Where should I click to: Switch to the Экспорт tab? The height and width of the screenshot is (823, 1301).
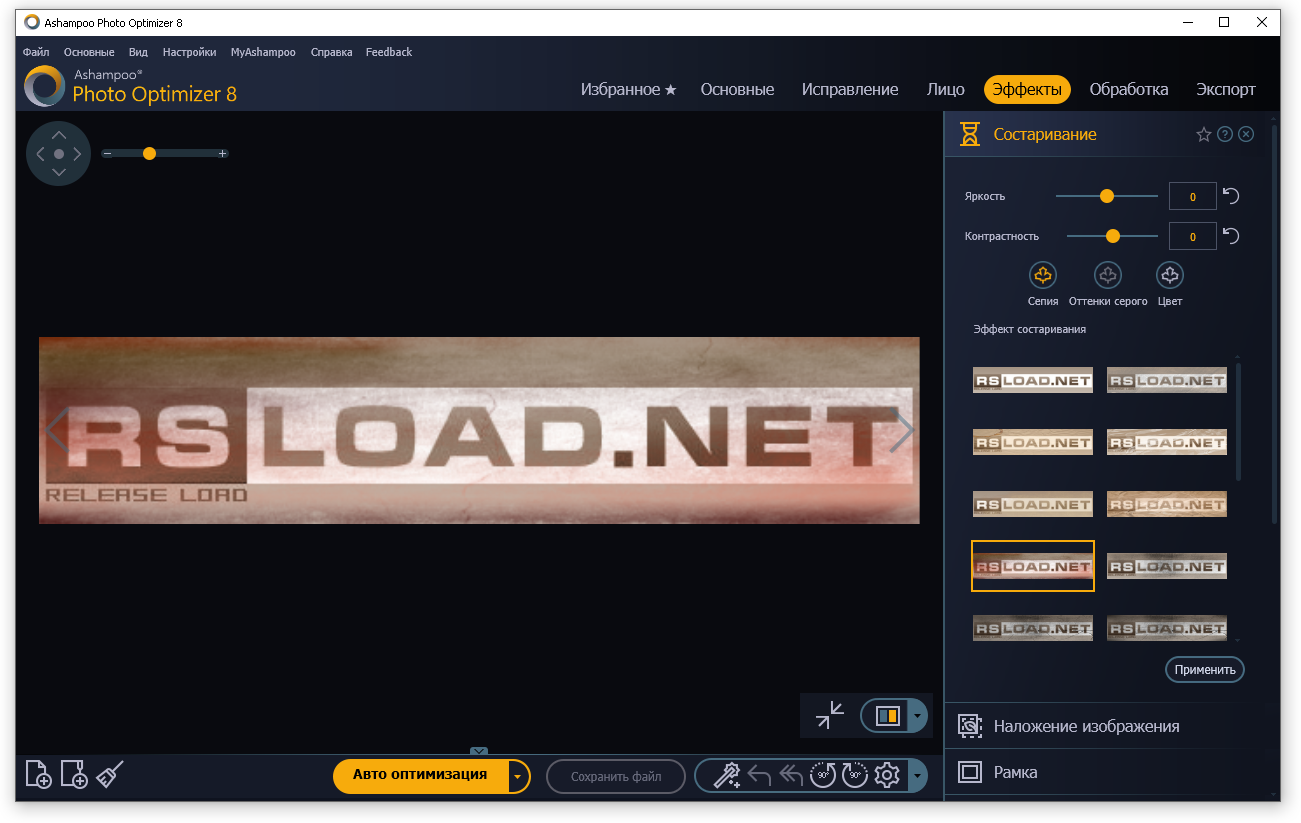[1226, 89]
